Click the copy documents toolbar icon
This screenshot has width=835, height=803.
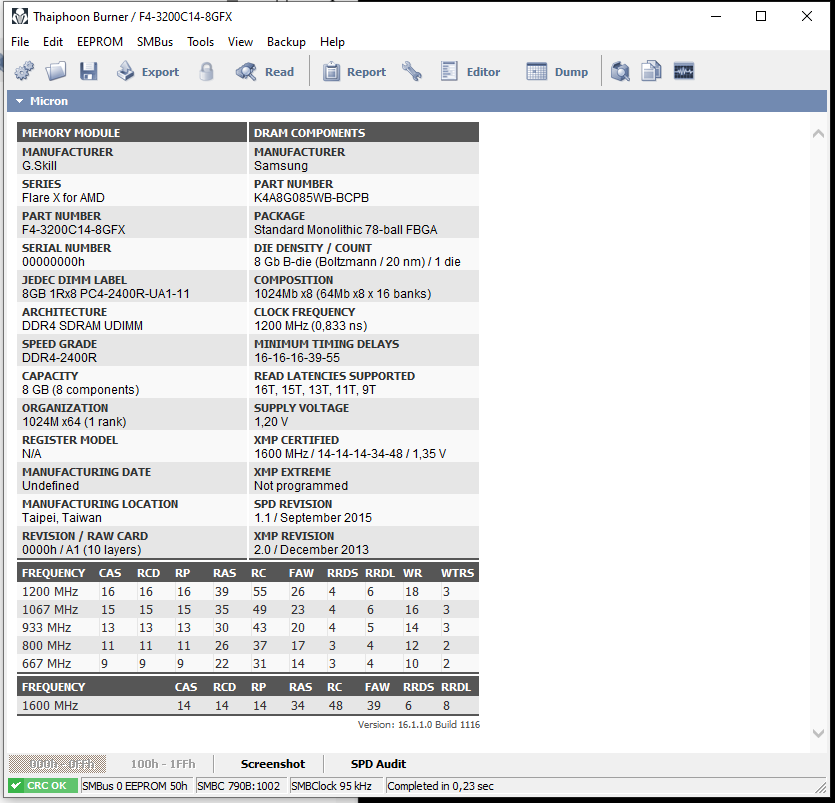pyautogui.click(x=651, y=71)
